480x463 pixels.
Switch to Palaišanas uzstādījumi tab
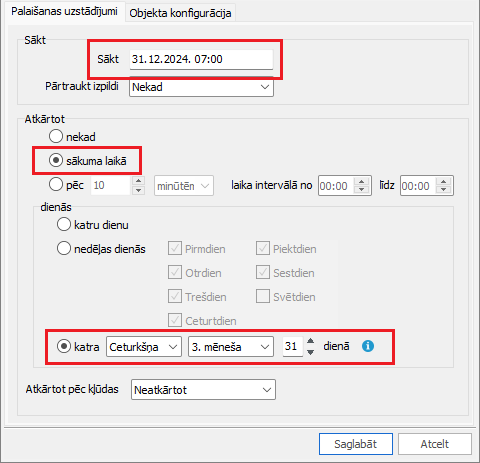(x=64, y=11)
